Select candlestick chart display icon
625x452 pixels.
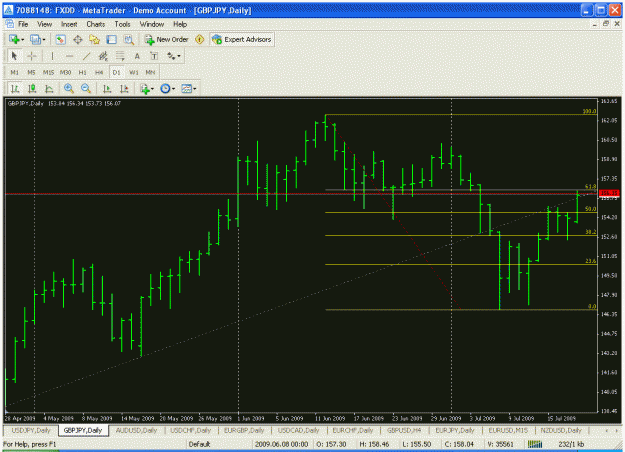click(32, 89)
